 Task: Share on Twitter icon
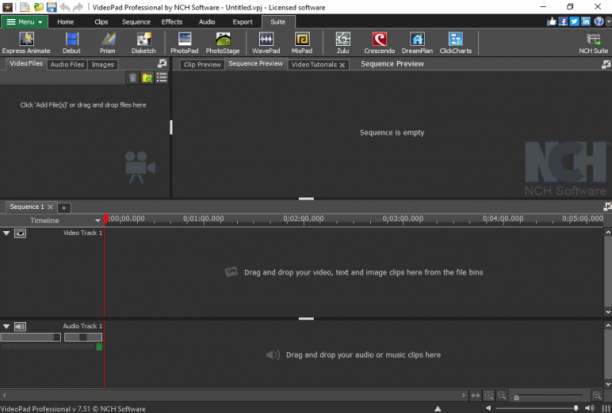pyautogui.click(x=574, y=21)
